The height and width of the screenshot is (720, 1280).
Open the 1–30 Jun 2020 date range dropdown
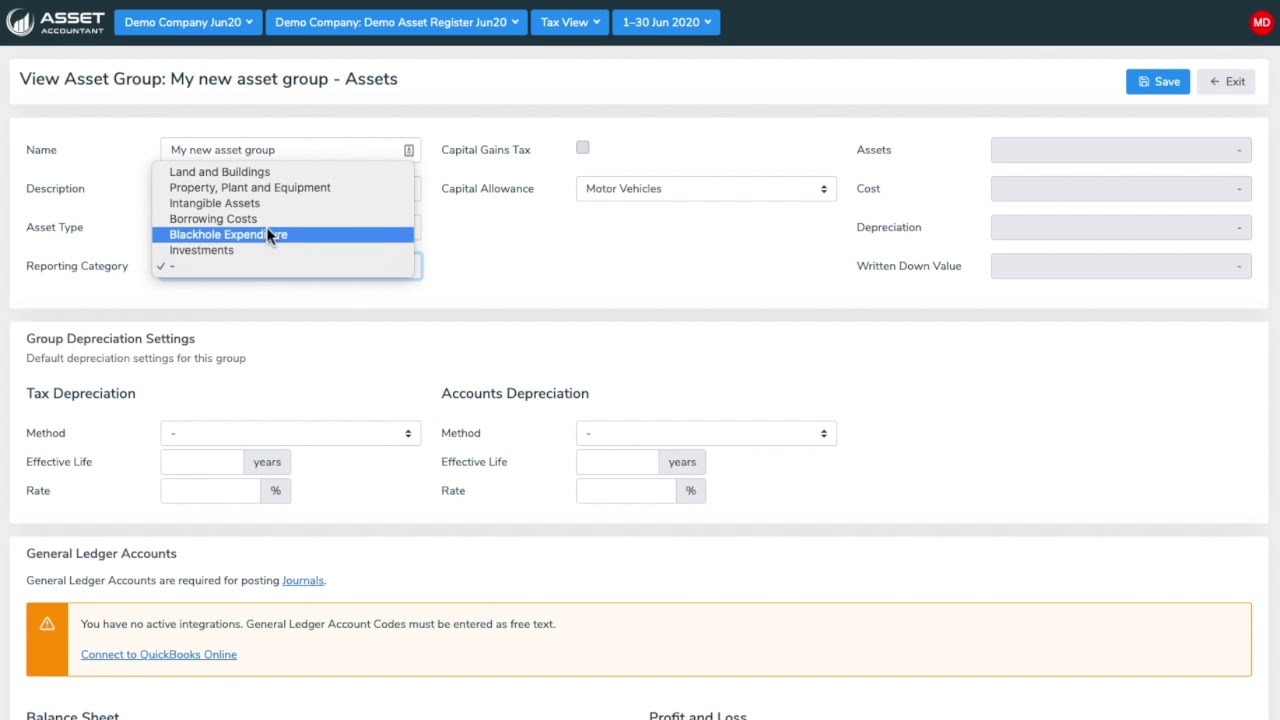point(666,22)
